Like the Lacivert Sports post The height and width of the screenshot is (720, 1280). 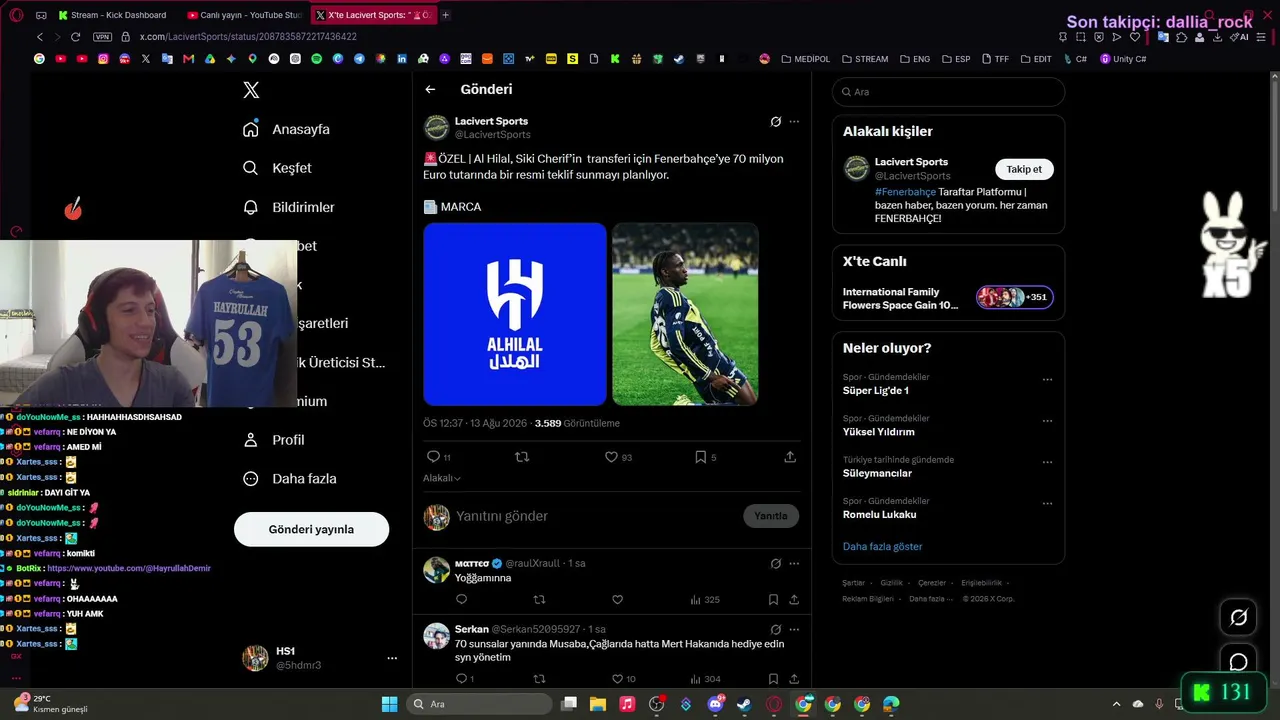611,457
